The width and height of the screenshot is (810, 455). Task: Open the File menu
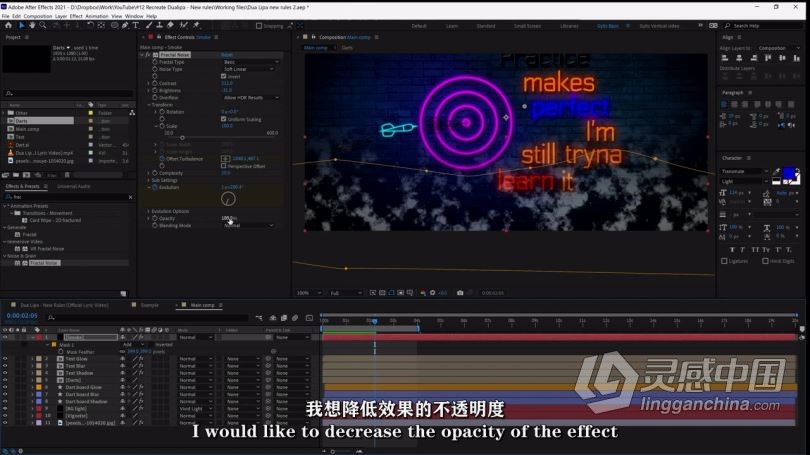click(6, 16)
